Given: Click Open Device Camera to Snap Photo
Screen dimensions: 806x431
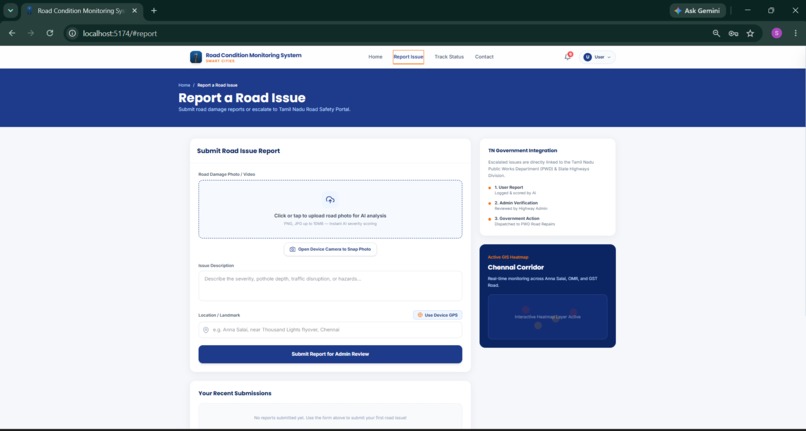Looking at the screenshot, I should (x=330, y=249).
